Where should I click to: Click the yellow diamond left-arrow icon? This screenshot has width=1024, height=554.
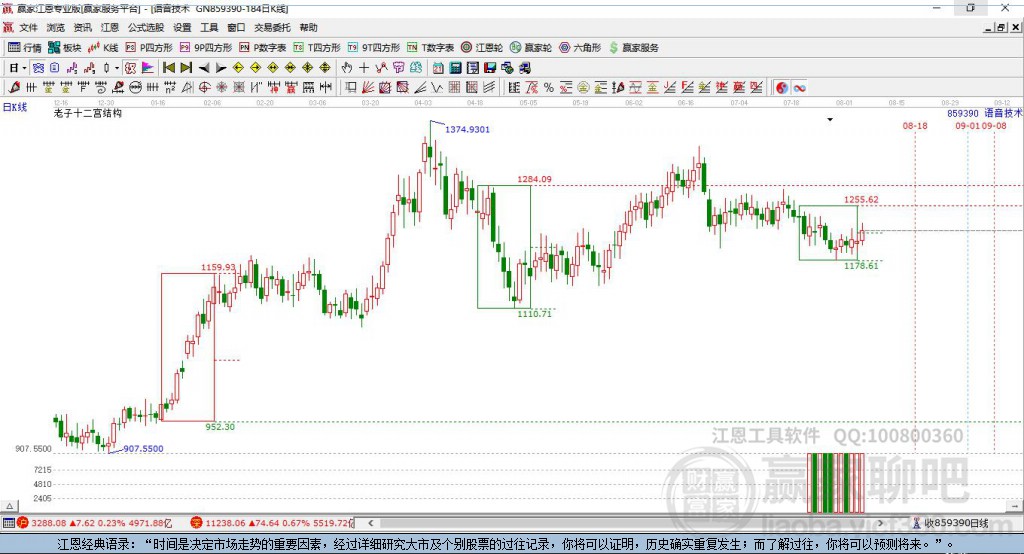point(238,68)
